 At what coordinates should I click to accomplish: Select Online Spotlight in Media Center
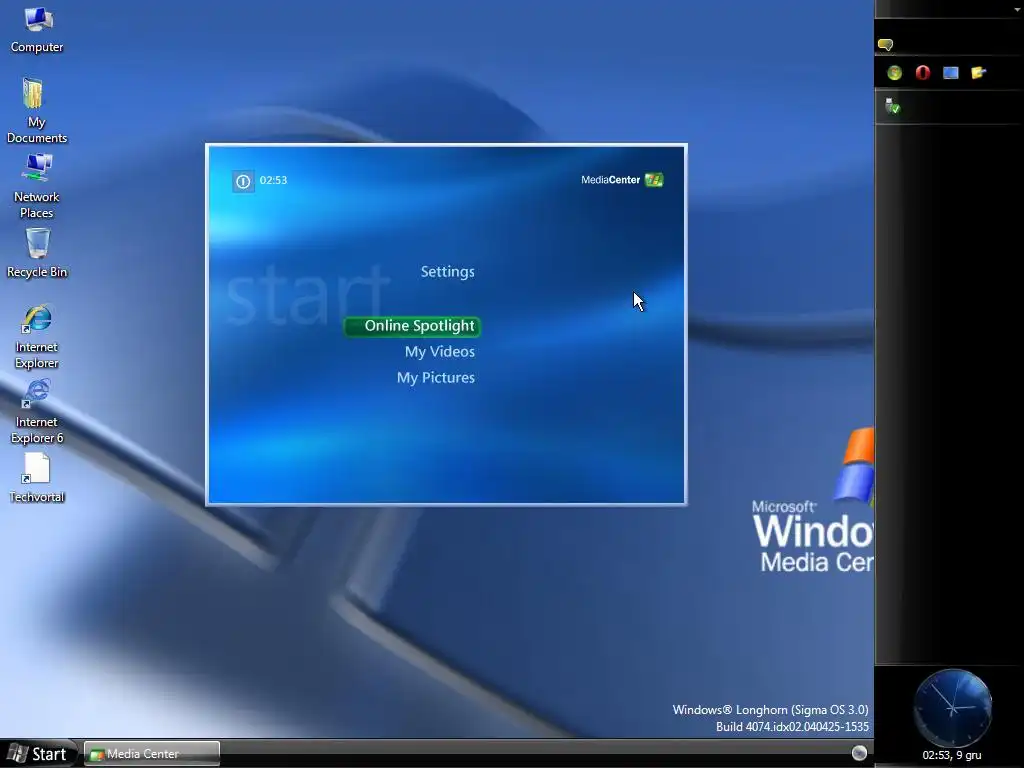[x=413, y=326]
